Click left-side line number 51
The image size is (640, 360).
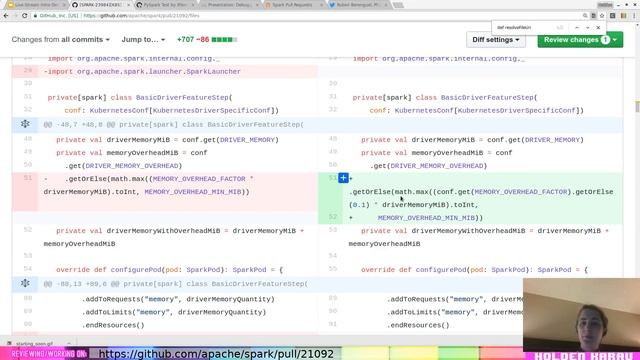(x=28, y=178)
